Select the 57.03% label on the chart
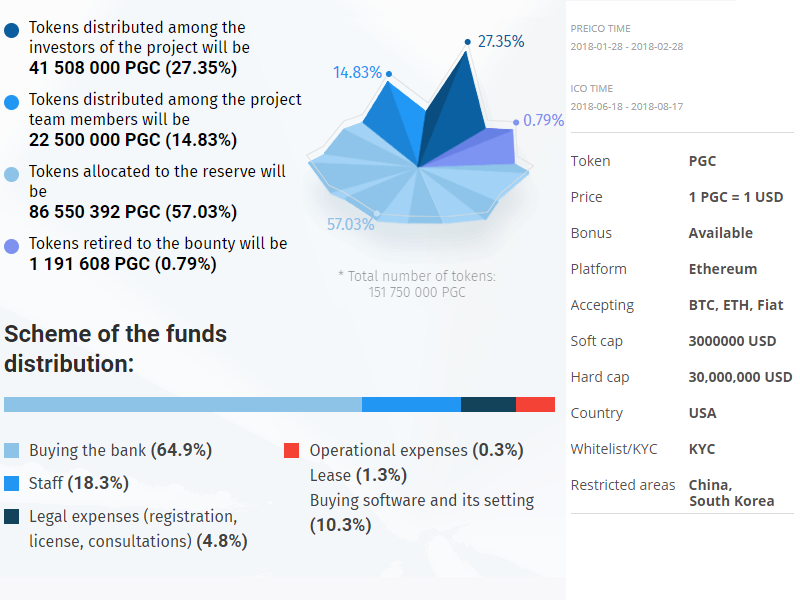The height and width of the screenshot is (600, 800). [351, 224]
